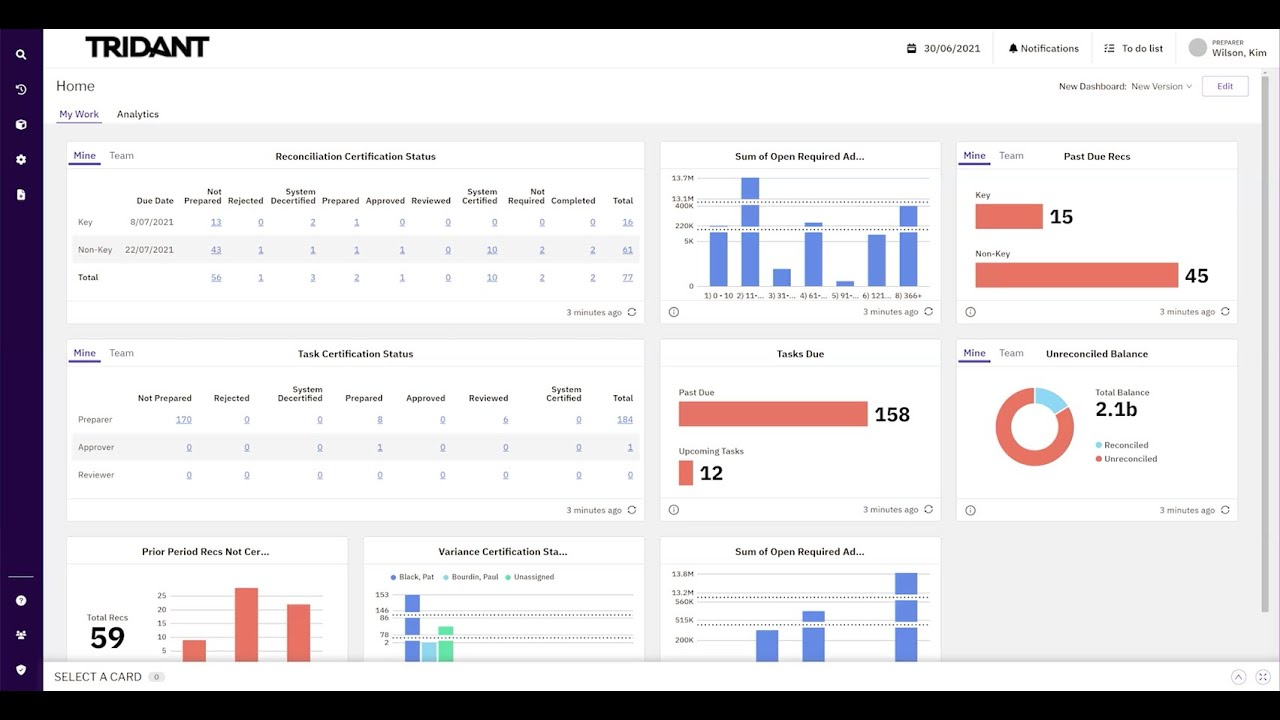Screen dimensions: 1280x720
Task: Click the calendar icon beside 30/06/2021
Action: 910,47
